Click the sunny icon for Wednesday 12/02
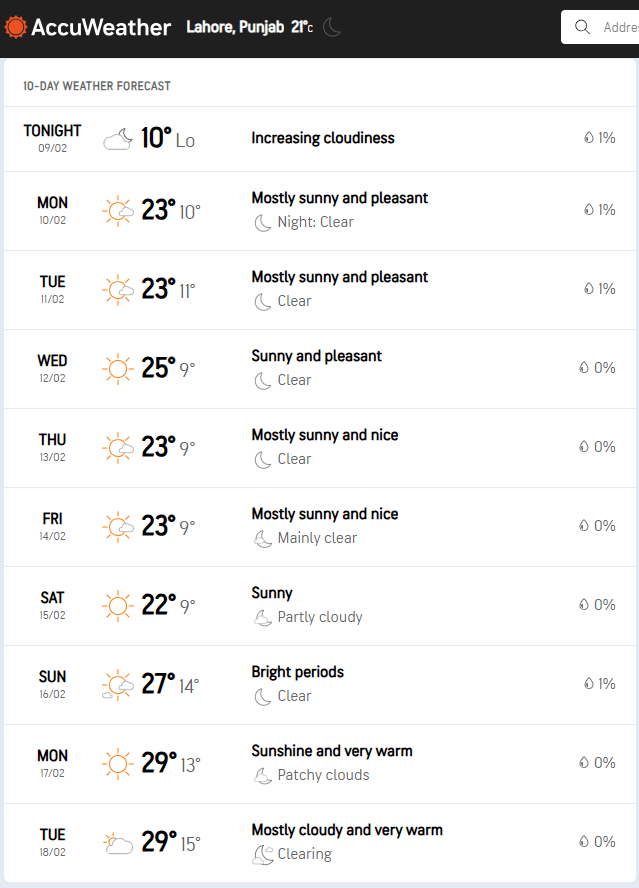The height and width of the screenshot is (888, 639). (x=118, y=369)
